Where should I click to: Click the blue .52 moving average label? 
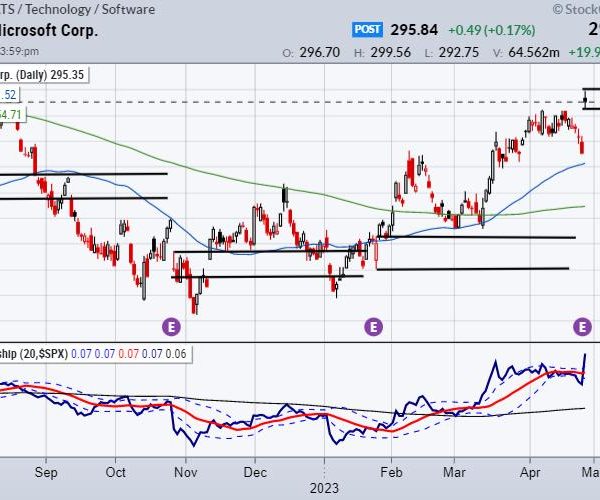(8, 94)
